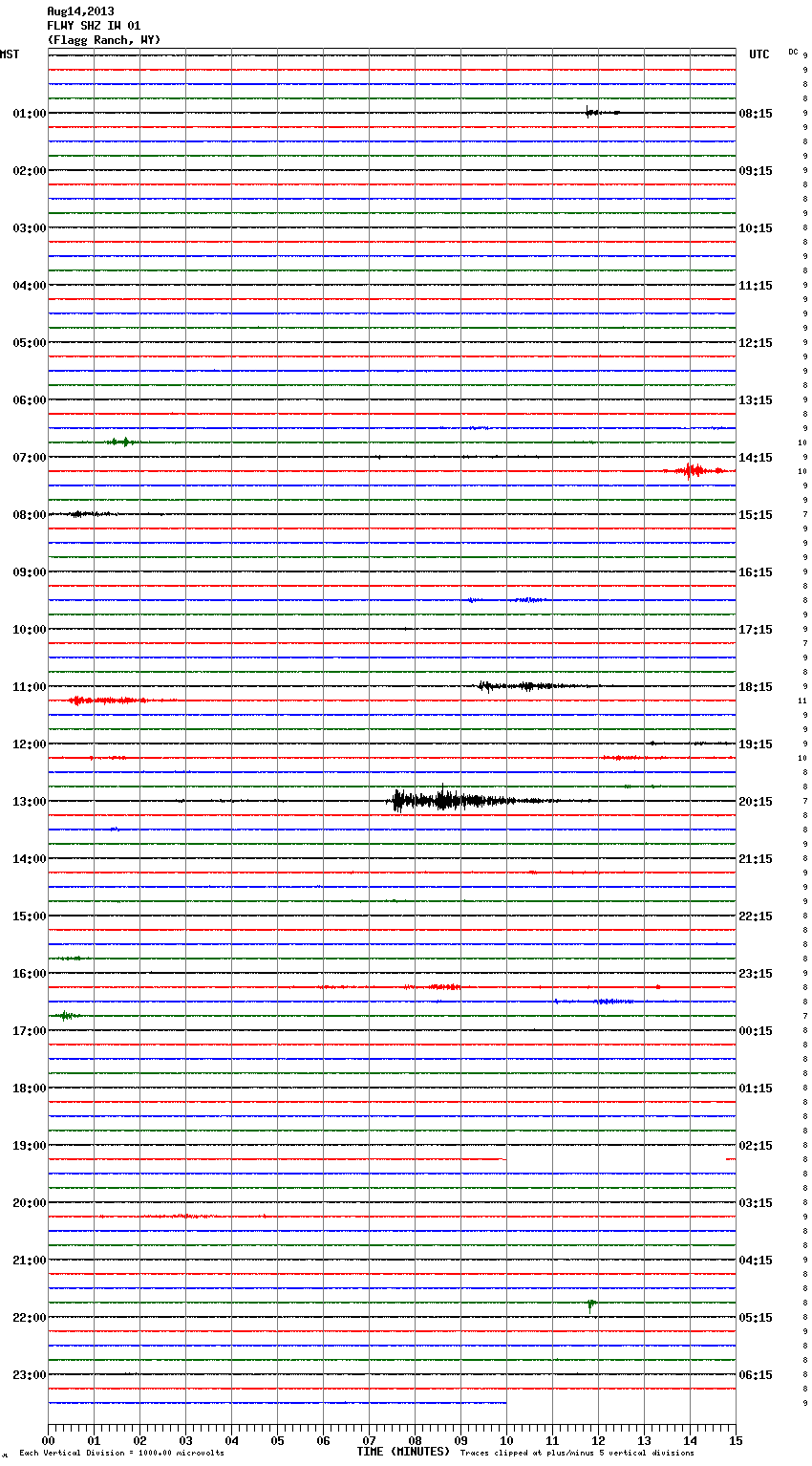Click the 18:15 UTC time label
Viewport: 812px width, 1466px height.
[x=756, y=687]
